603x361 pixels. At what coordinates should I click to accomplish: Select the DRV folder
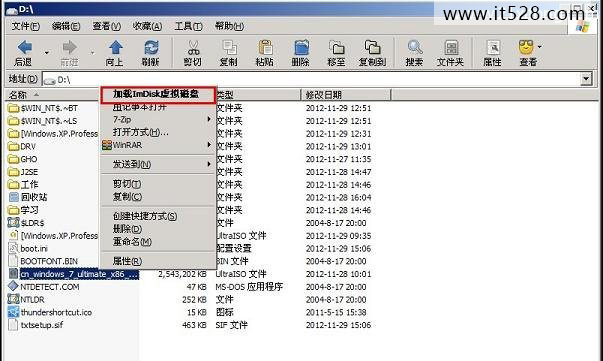[x=22, y=146]
